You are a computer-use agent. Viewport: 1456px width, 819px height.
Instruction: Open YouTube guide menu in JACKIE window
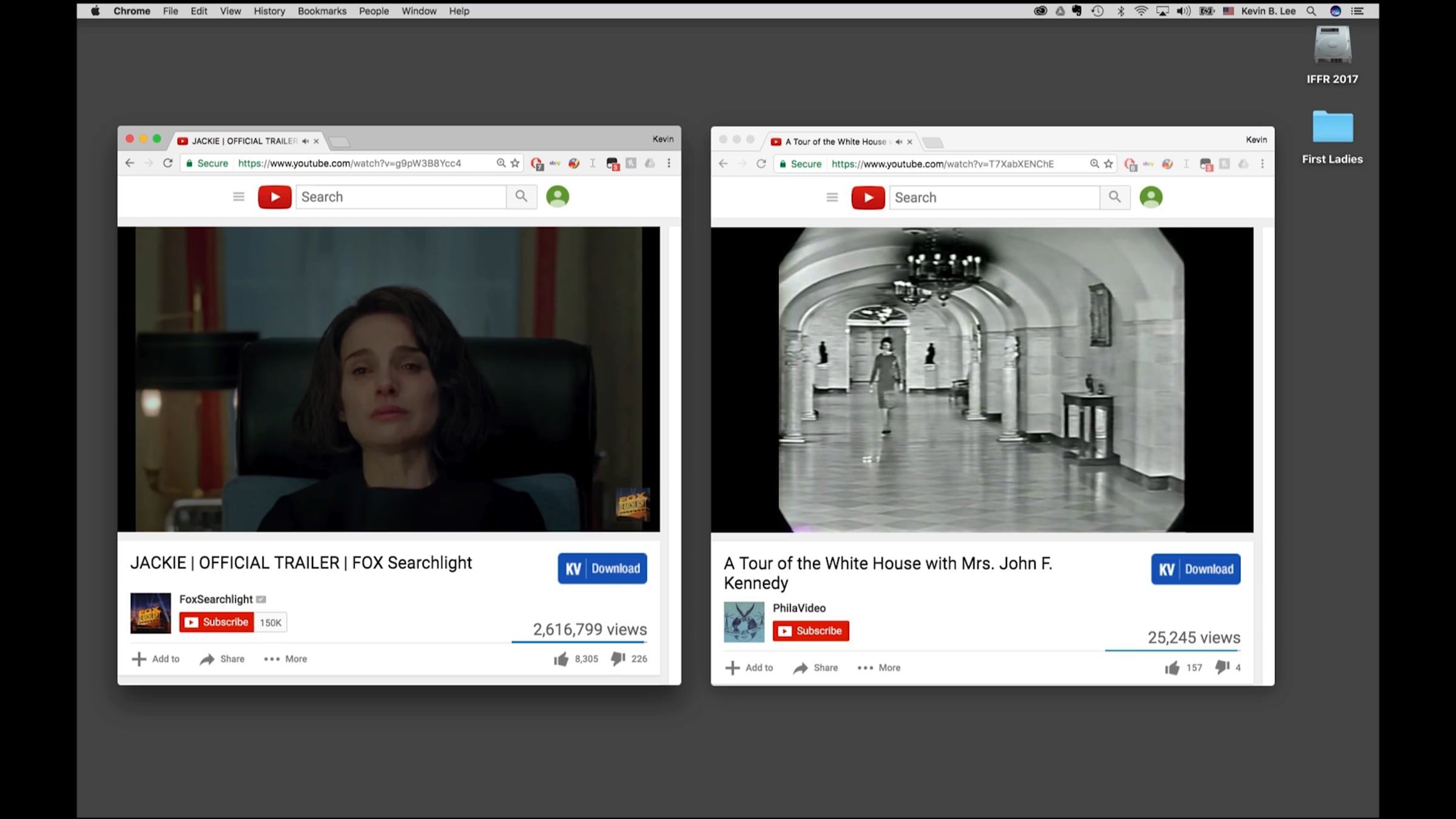pos(238,197)
